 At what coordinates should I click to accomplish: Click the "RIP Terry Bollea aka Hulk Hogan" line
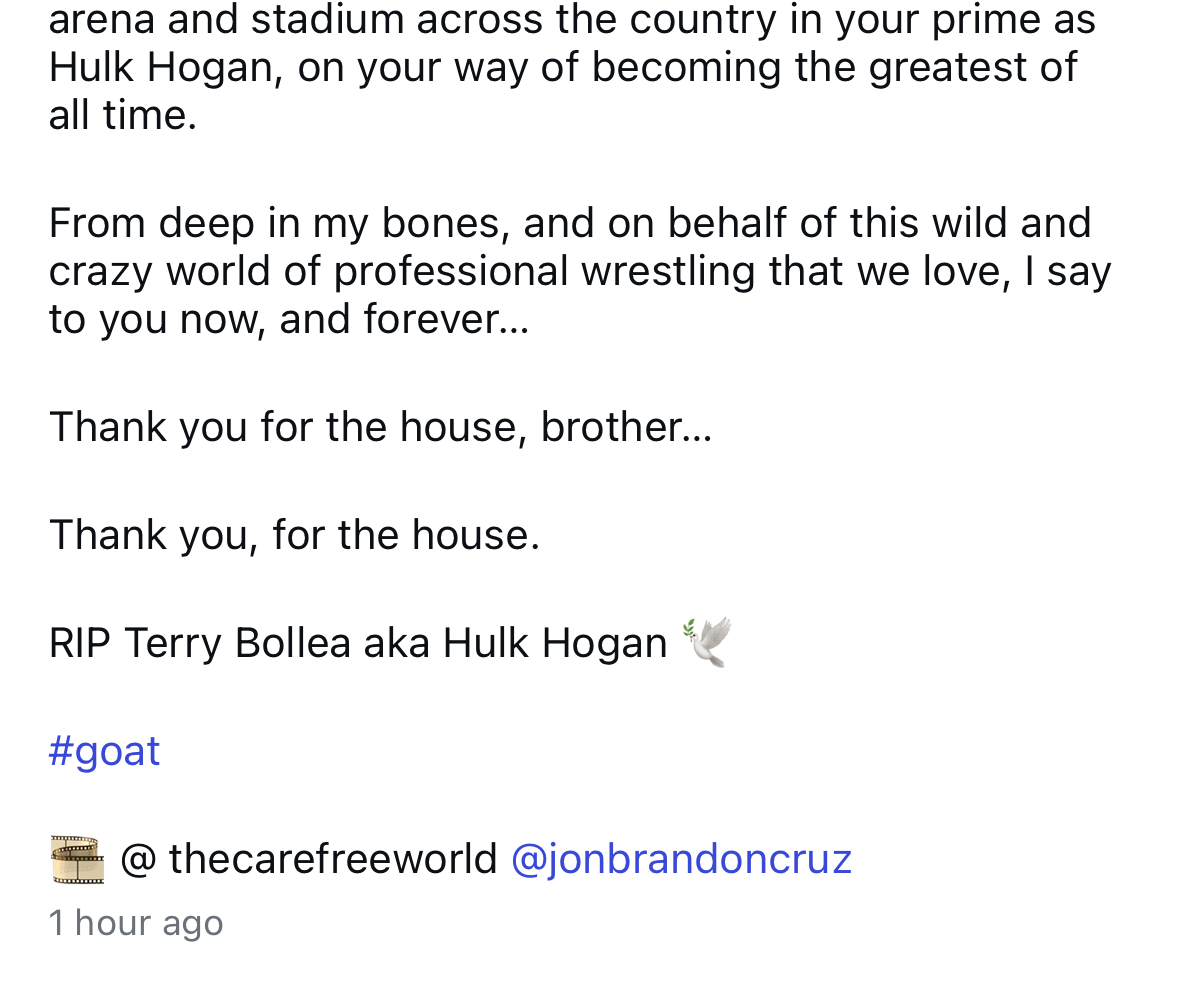coord(357,643)
